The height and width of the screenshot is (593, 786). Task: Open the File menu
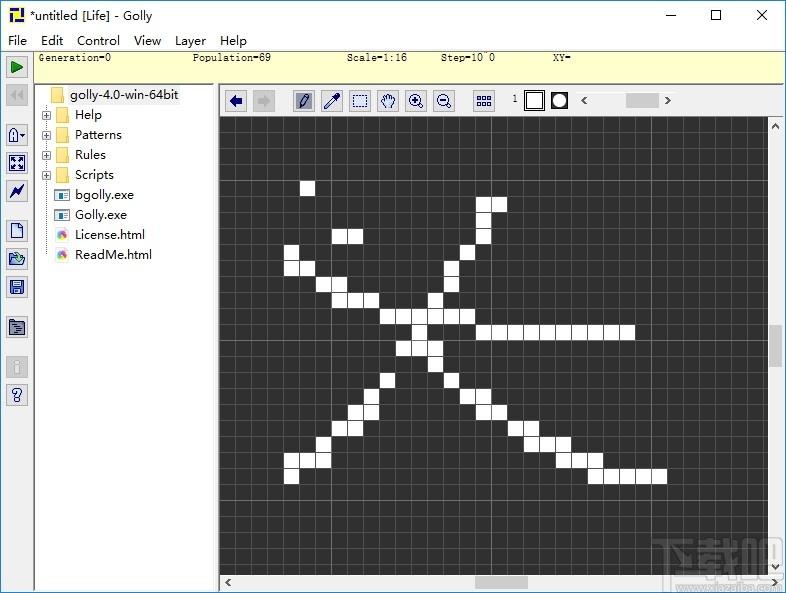18,41
